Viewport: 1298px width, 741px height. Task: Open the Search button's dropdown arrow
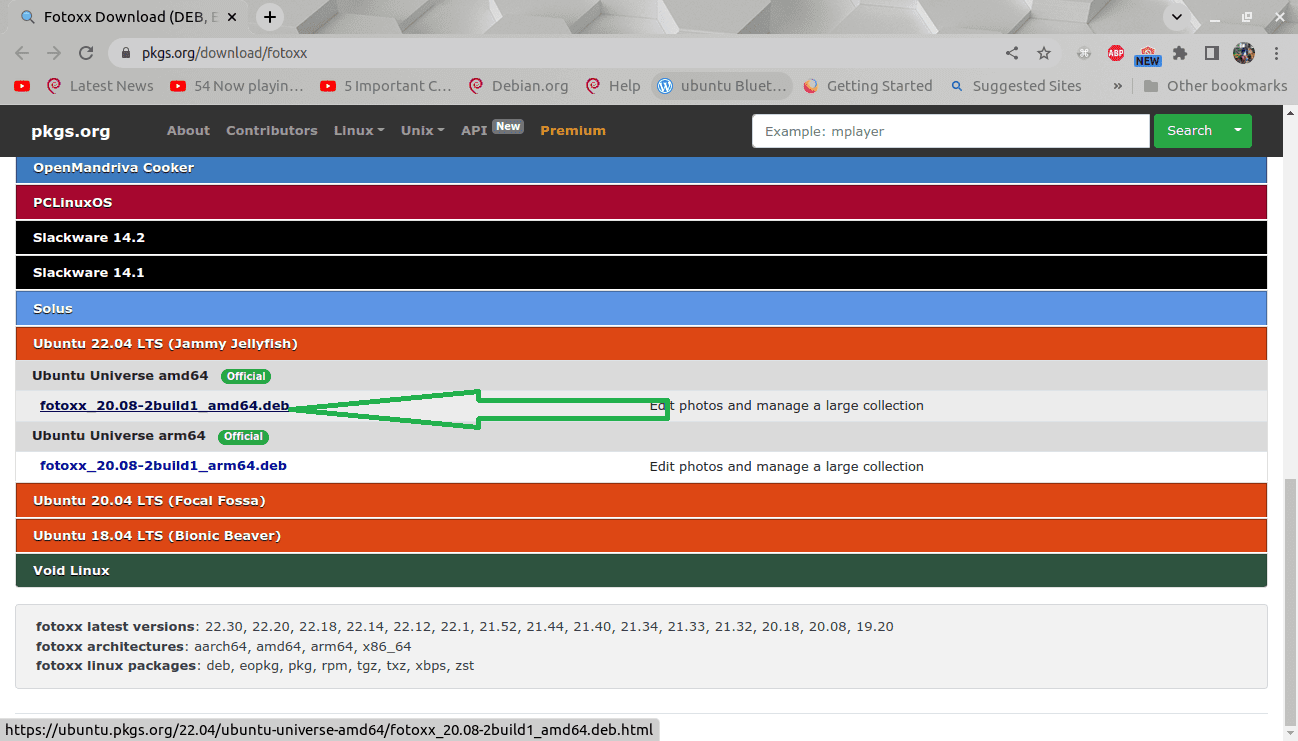[1238, 131]
